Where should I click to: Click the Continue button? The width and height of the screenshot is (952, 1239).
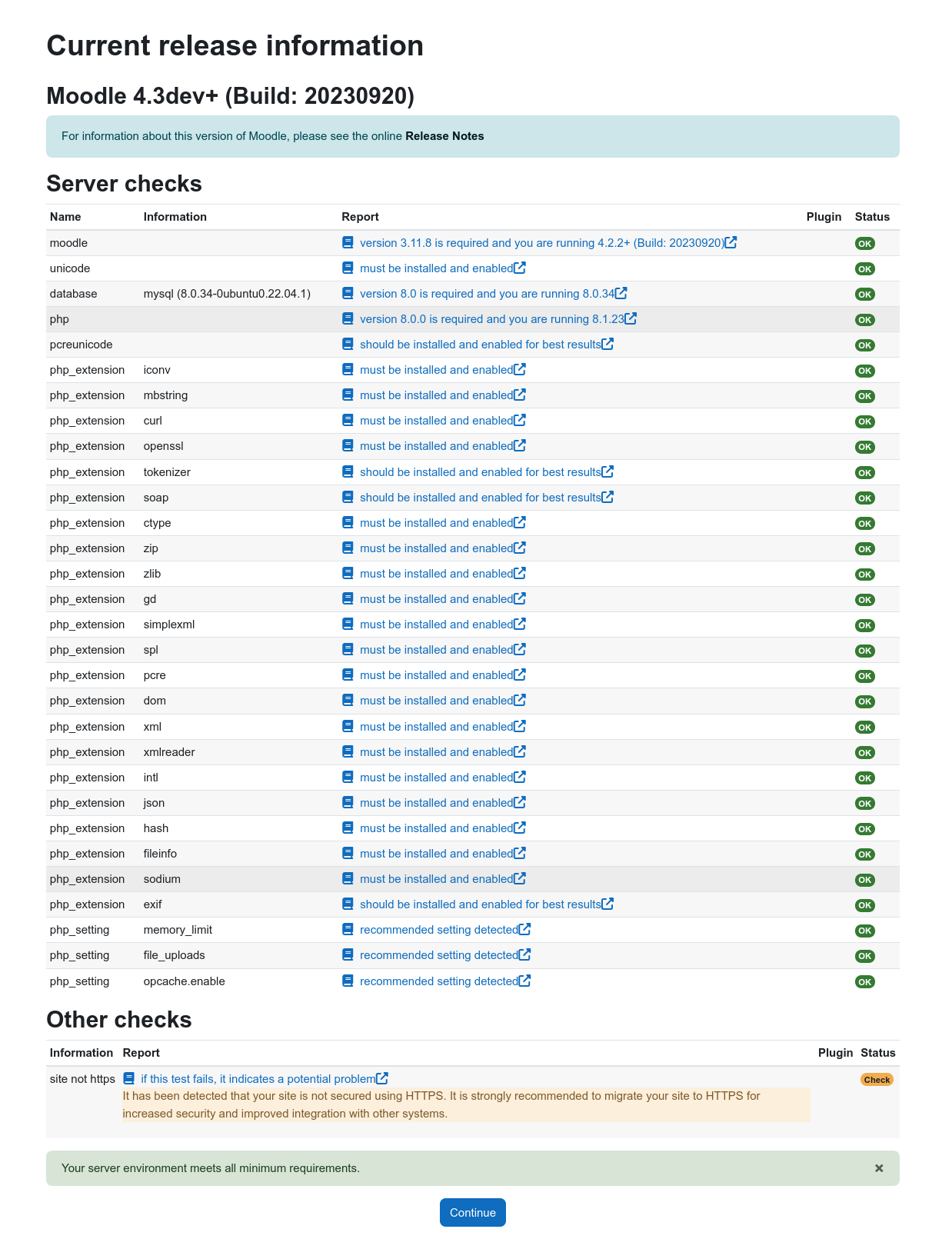click(x=473, y=1213)
